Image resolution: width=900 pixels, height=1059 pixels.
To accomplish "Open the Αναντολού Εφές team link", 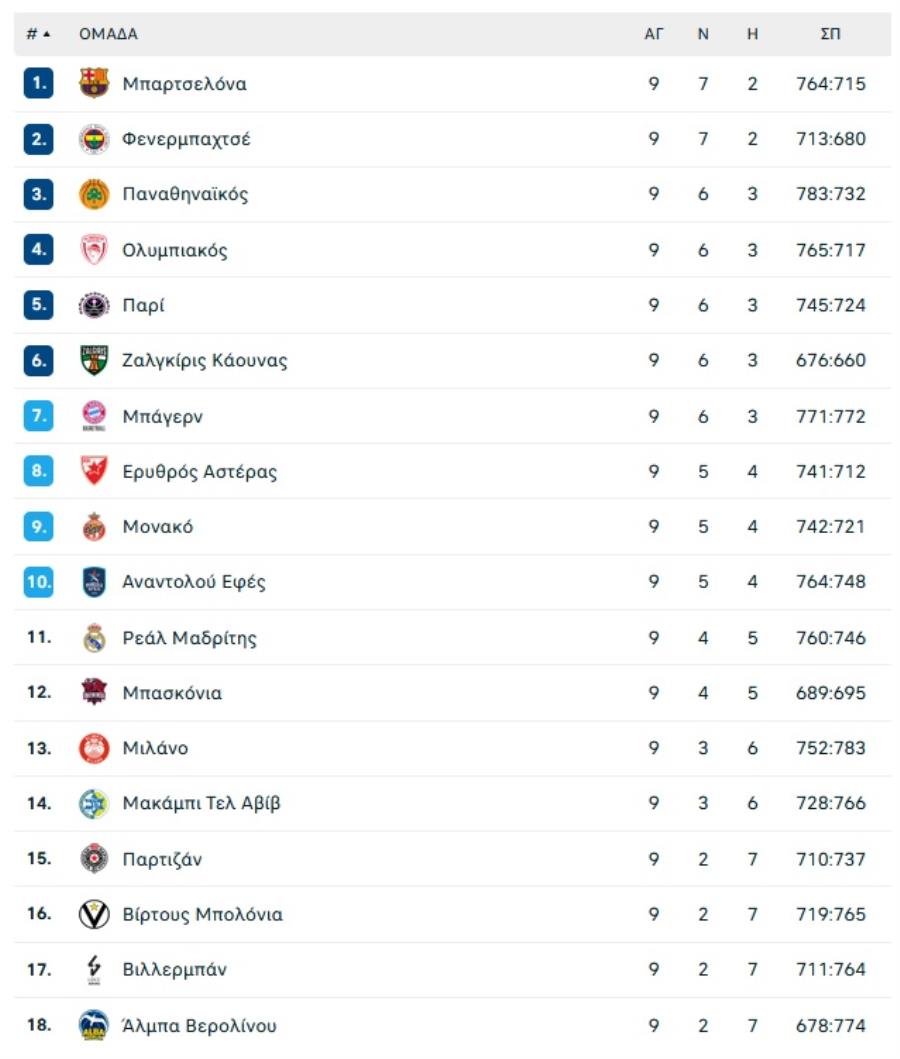I will [194, 582].
